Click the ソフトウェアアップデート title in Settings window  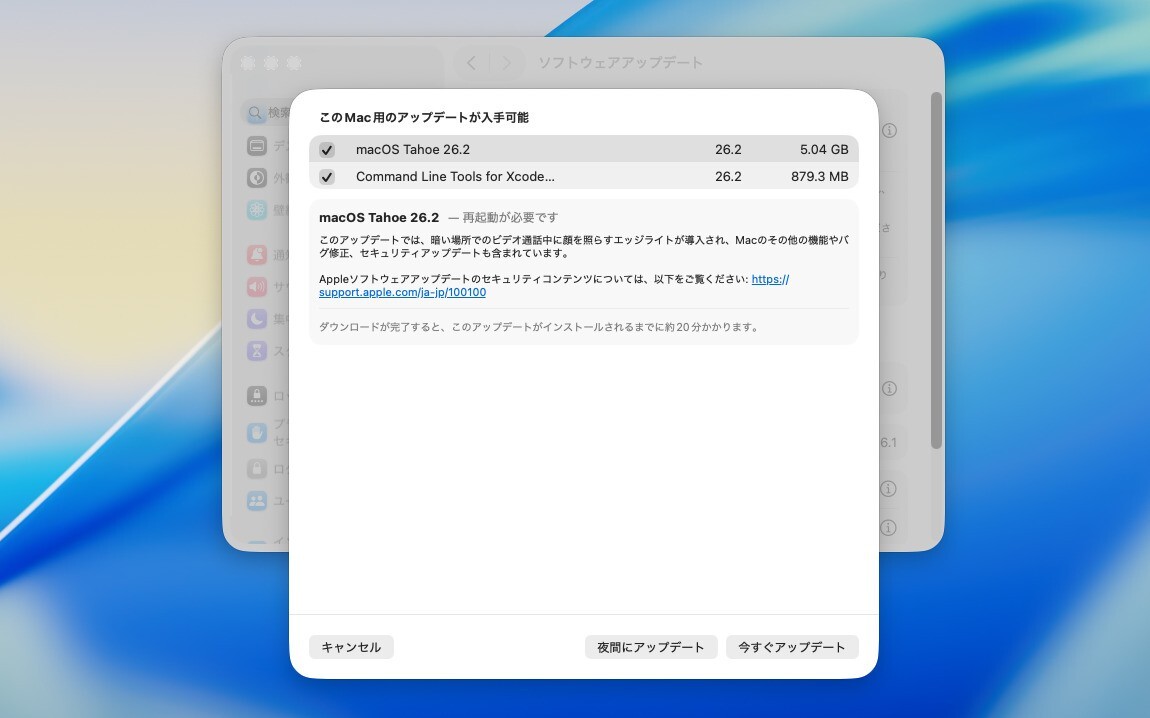point(620,63)
